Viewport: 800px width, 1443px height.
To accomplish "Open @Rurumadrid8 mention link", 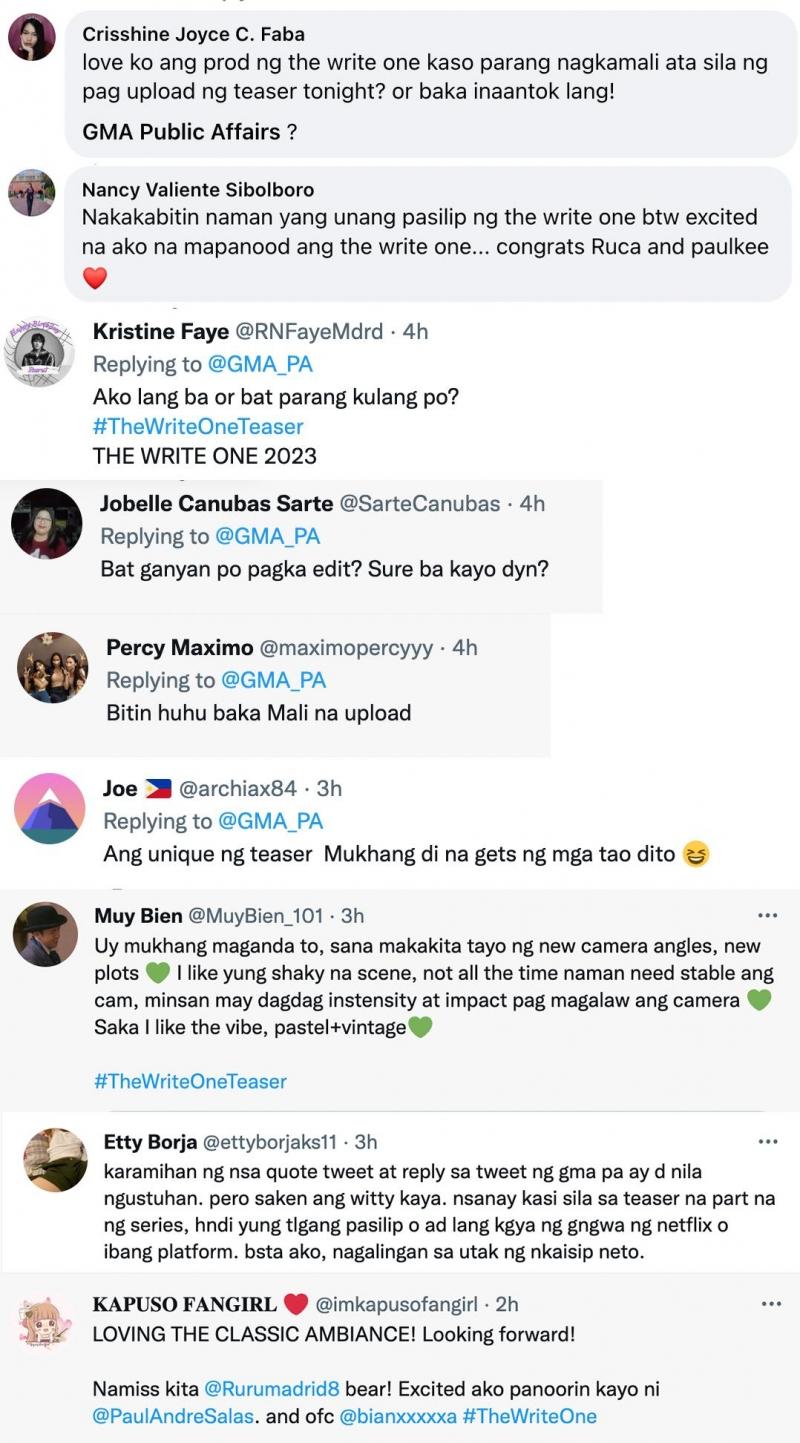I will pos(272,1389).
